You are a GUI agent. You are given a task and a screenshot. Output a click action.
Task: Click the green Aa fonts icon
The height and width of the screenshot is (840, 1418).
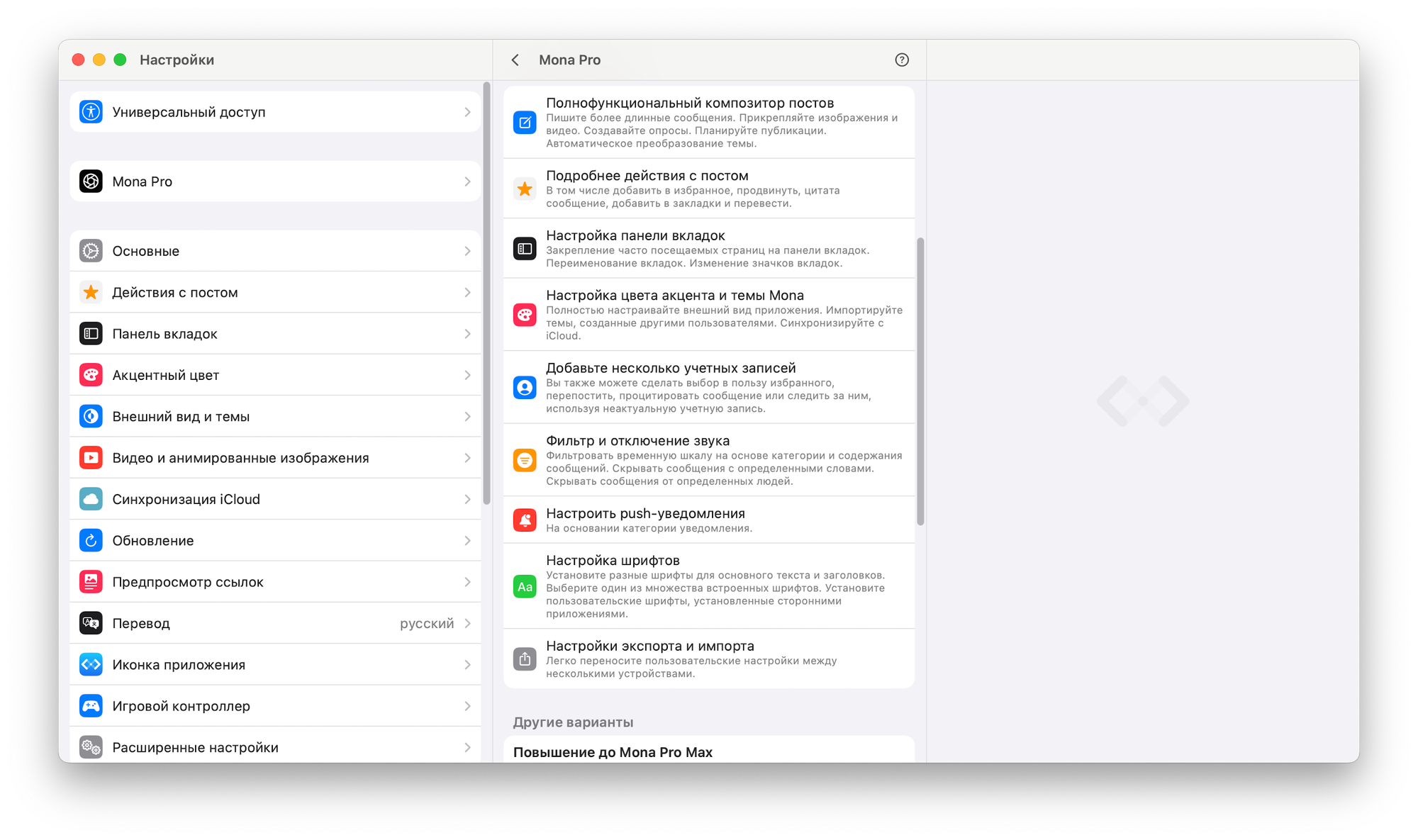(525, 587)
